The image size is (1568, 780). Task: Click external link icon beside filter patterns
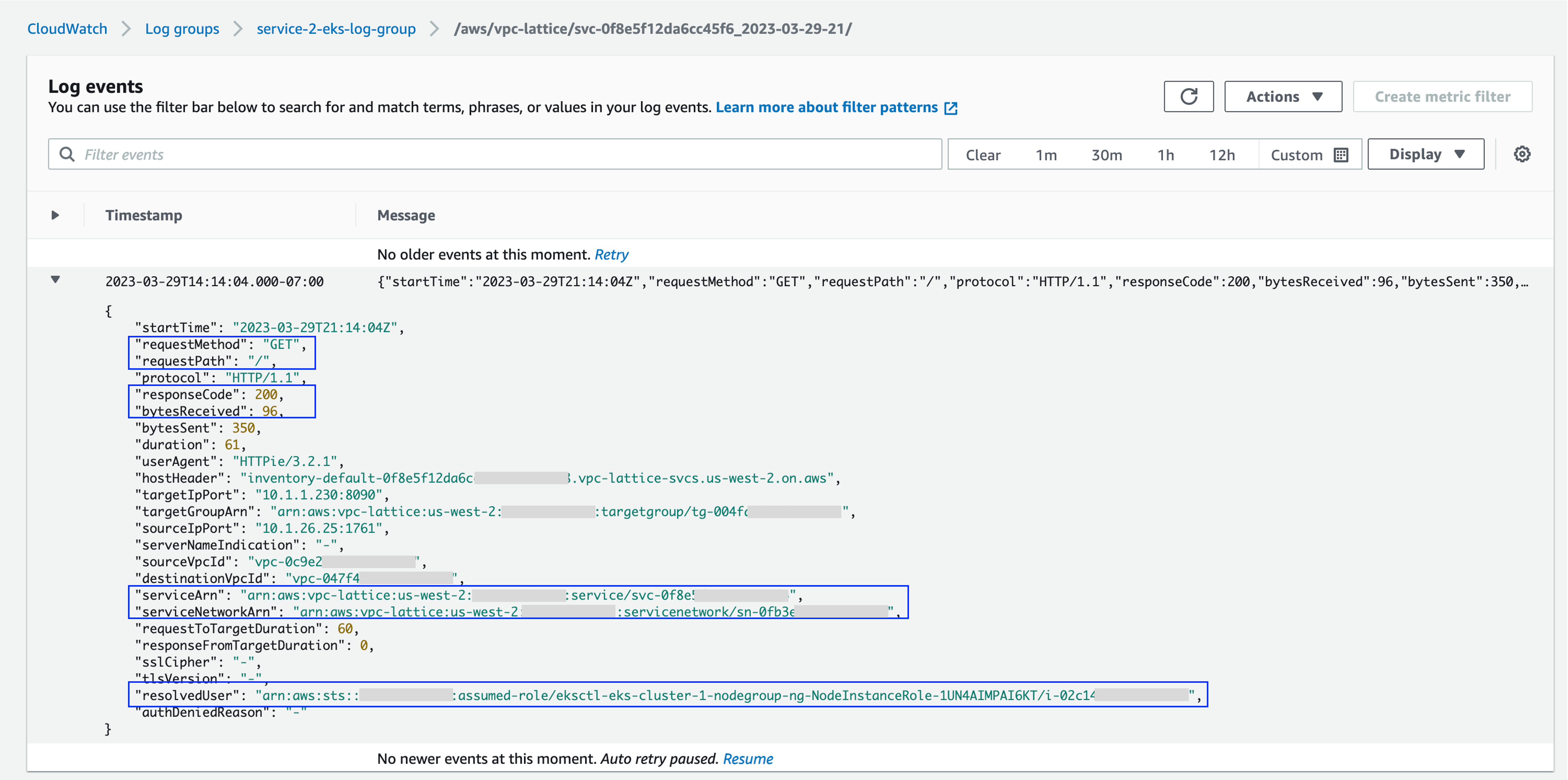951,108
